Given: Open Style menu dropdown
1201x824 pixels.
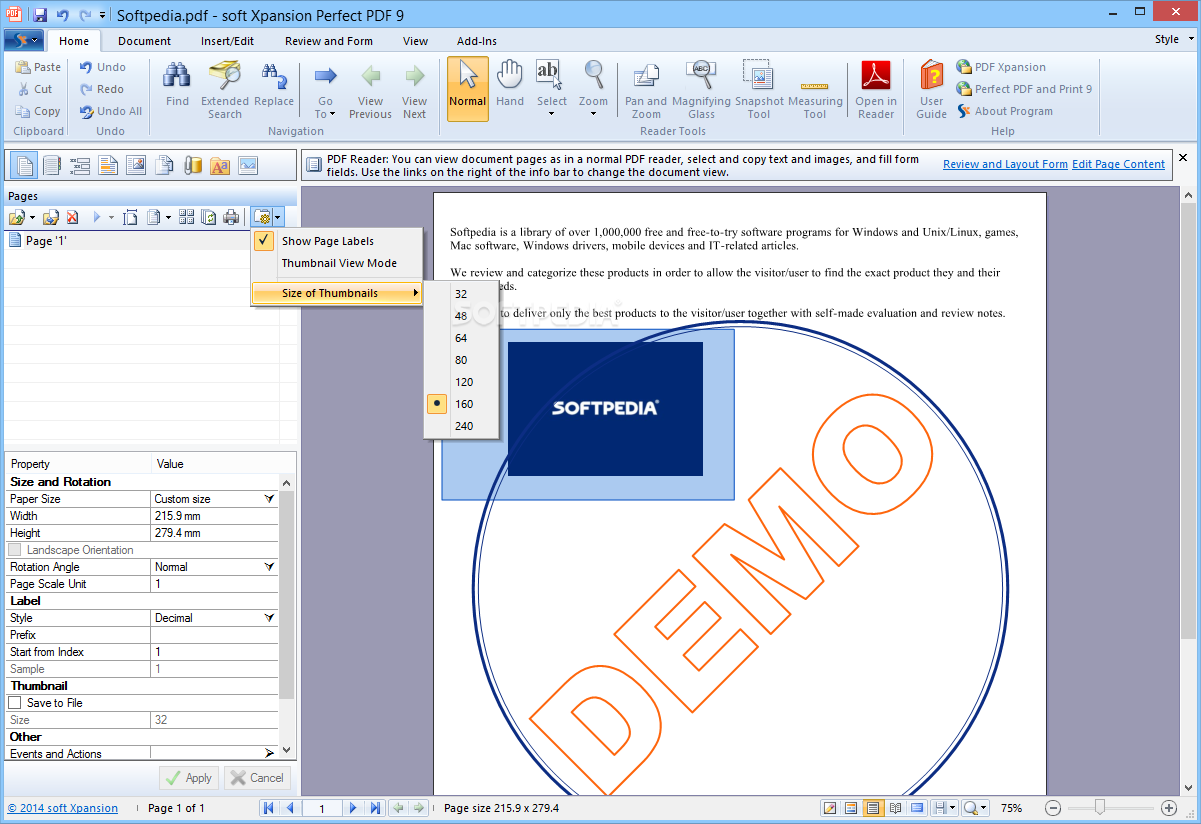Looking at the screenshot, I should pos(1172,40).
